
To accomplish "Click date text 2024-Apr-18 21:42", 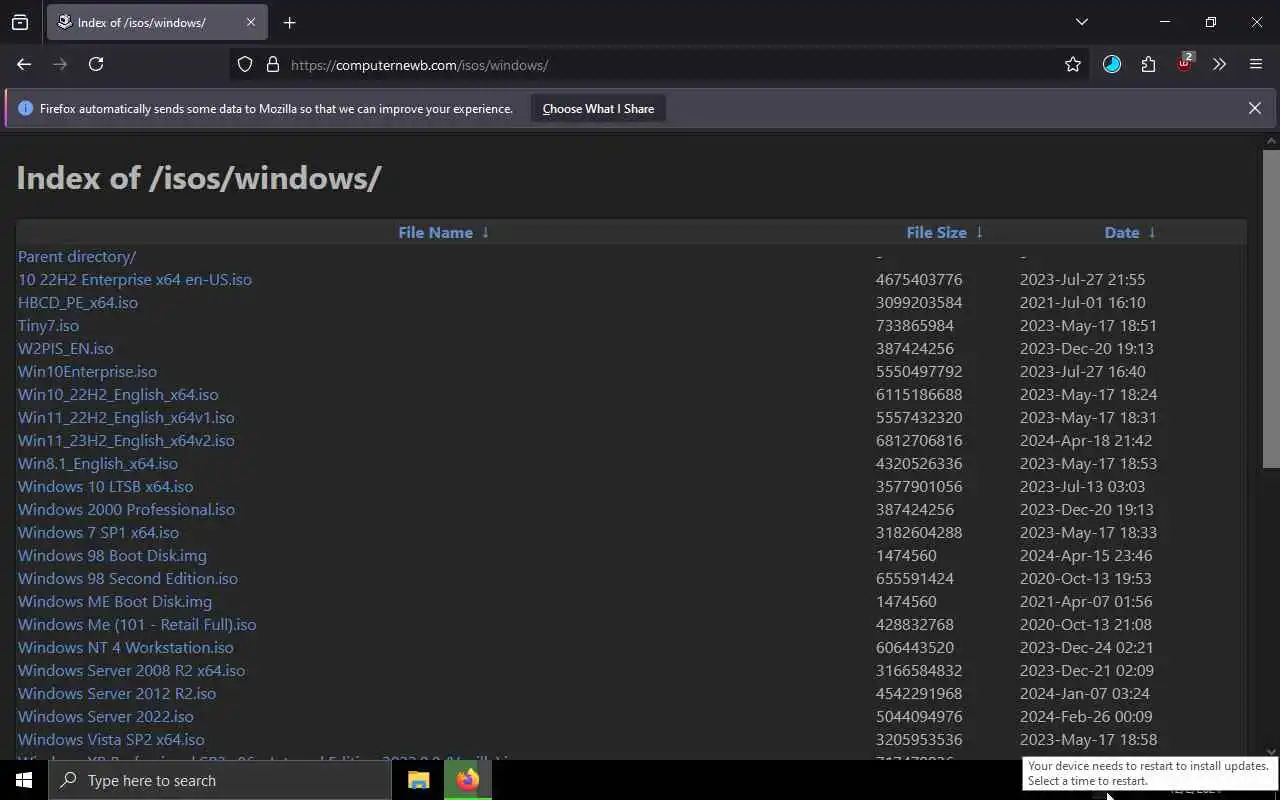I will pyautogui.click(x=1086, y=441).
